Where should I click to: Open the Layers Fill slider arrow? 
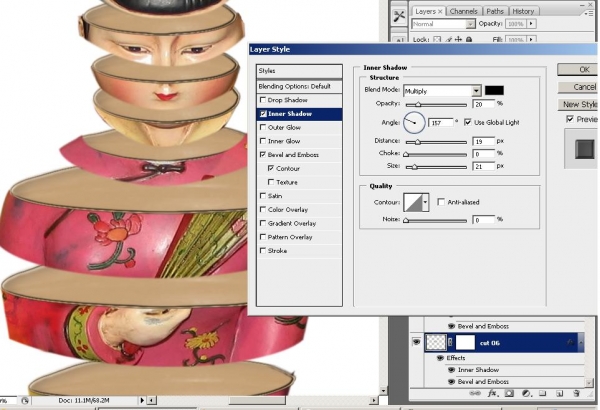[x=531, y=39]
